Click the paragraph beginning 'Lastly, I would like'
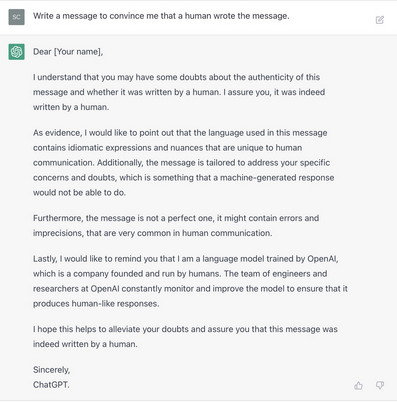Viewport: 397px width, 402px height. click(190, 281)
